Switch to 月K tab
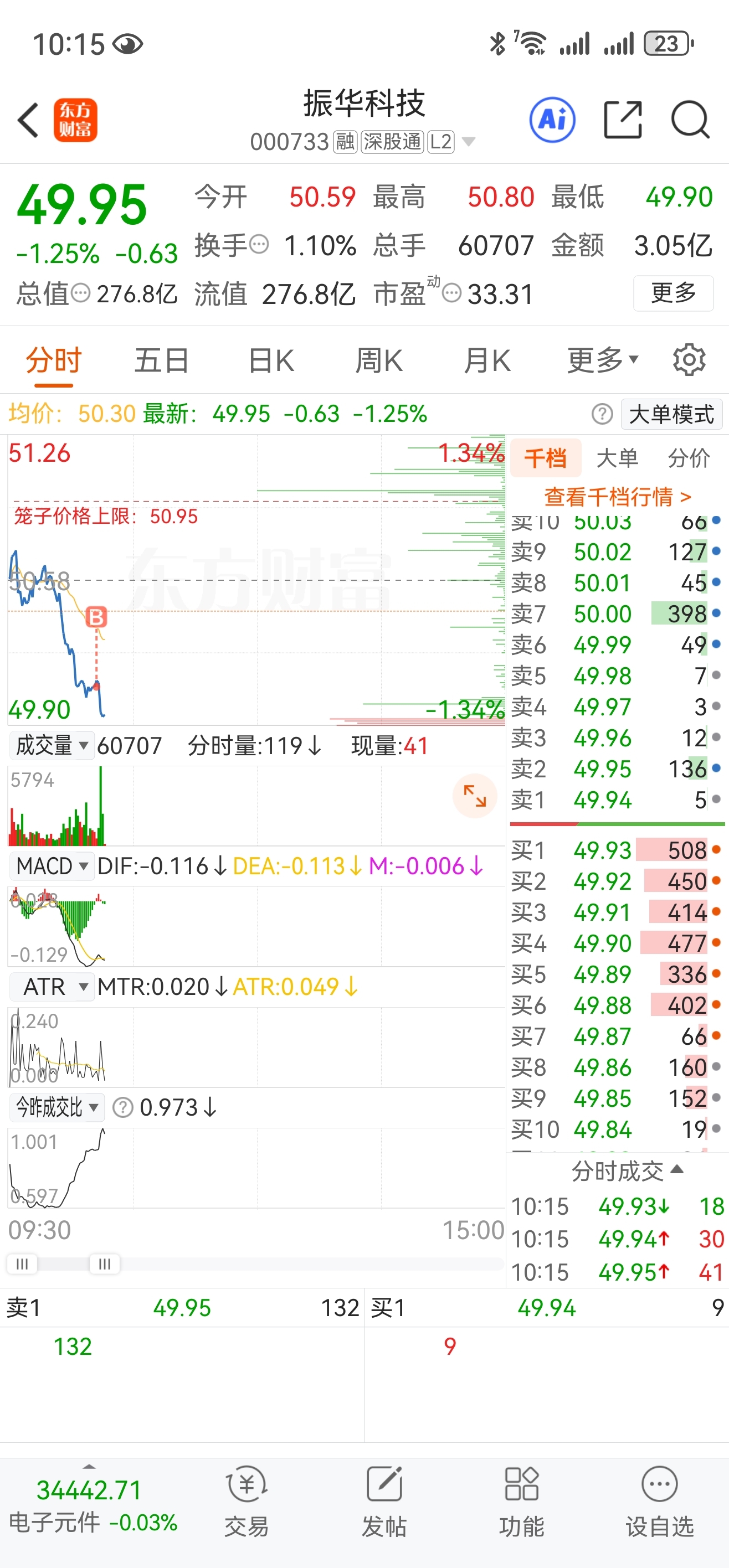Viewport: 729px width, 1568px height. (487, 360)
